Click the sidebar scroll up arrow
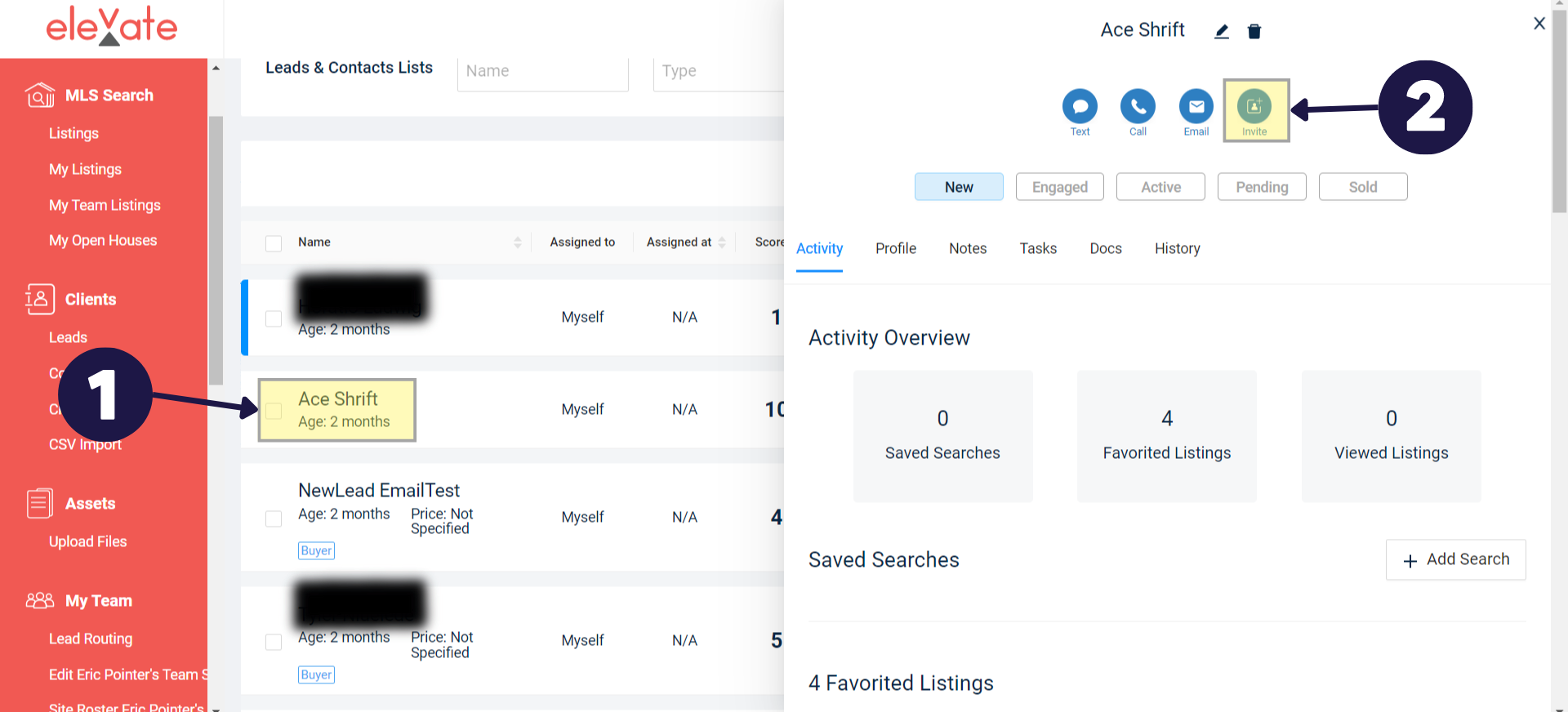This screenshot has width=1568, height=712. click(216, 68)
